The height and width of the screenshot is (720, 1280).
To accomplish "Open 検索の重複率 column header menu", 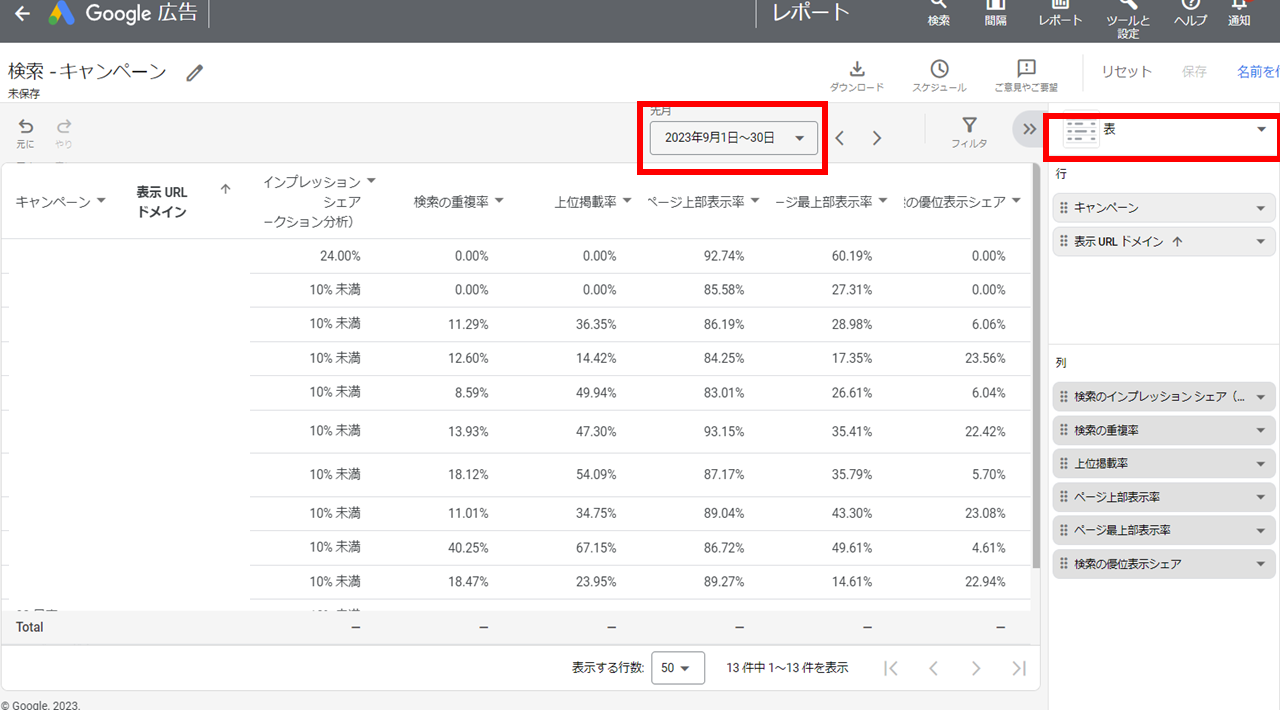I will point(499,201).
